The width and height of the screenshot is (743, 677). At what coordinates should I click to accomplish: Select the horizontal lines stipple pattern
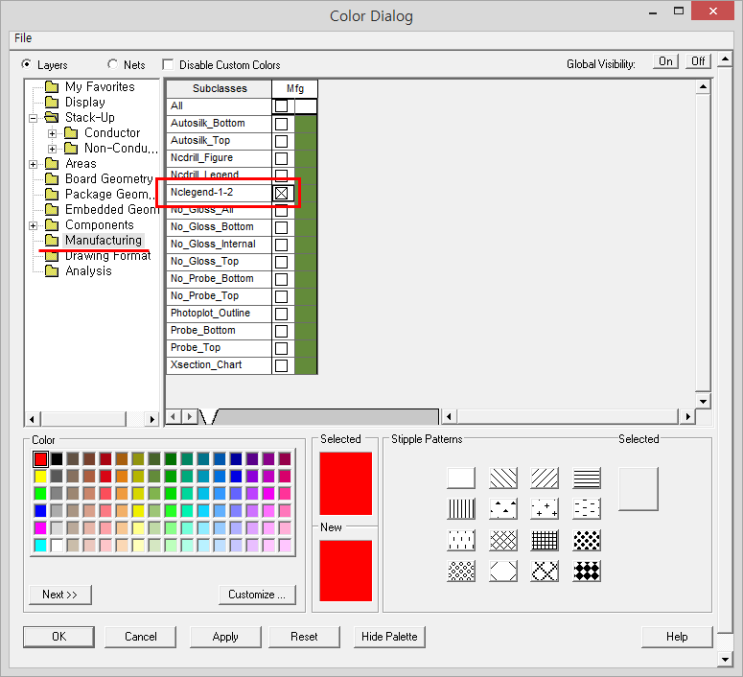point(587,478)
